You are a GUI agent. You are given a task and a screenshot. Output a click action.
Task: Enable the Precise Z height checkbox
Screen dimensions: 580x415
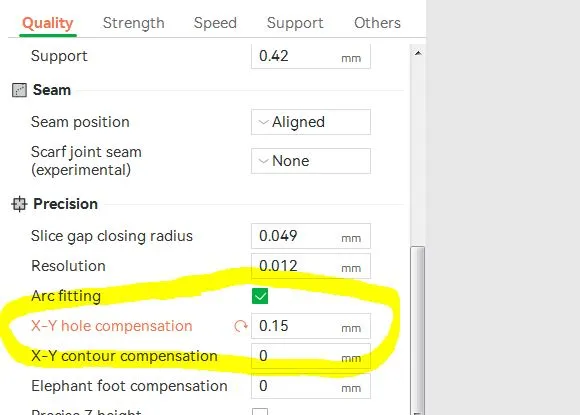(x=260, y=411)
